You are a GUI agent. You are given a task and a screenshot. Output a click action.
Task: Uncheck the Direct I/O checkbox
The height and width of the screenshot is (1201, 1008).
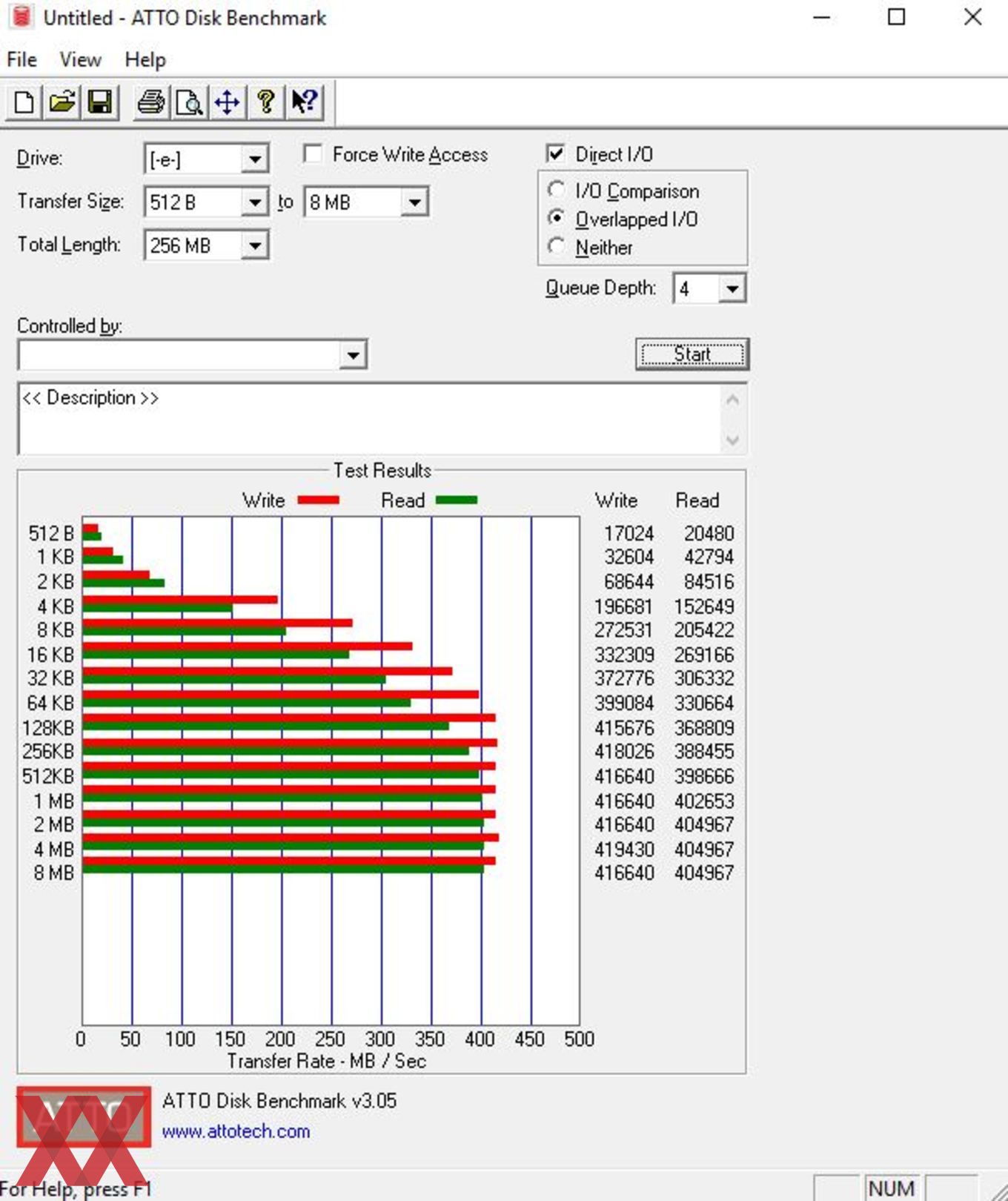point(555,153)
